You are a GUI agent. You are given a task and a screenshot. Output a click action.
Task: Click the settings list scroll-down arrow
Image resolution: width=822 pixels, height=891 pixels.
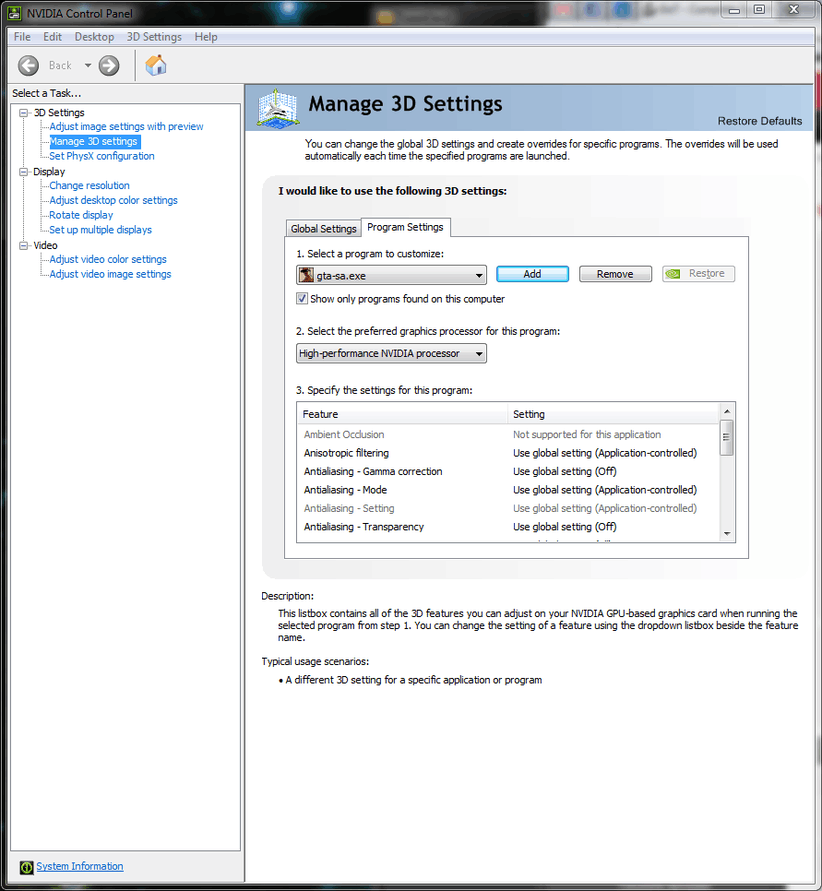[x=727, y=534]
